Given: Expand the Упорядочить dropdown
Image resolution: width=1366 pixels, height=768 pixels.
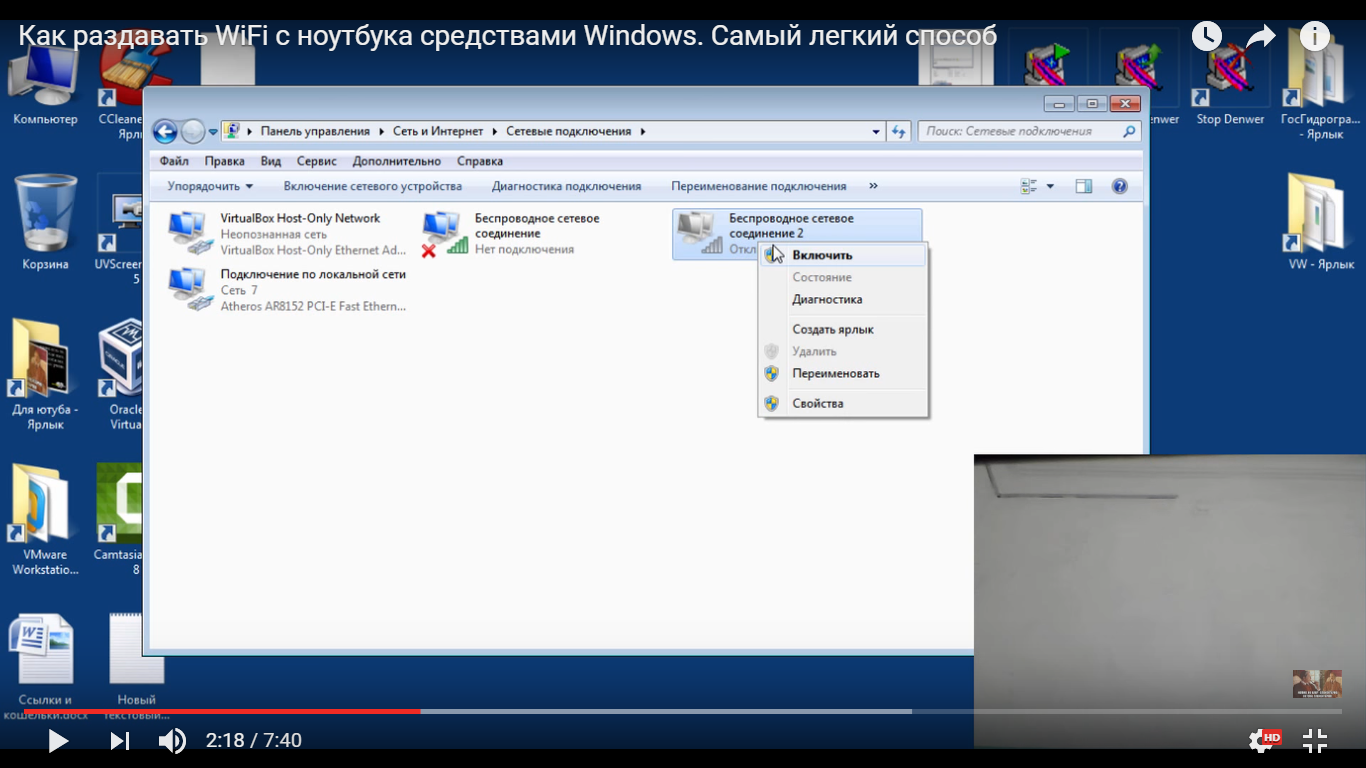Looking at the screenshot, I should (x=210, y=186).
